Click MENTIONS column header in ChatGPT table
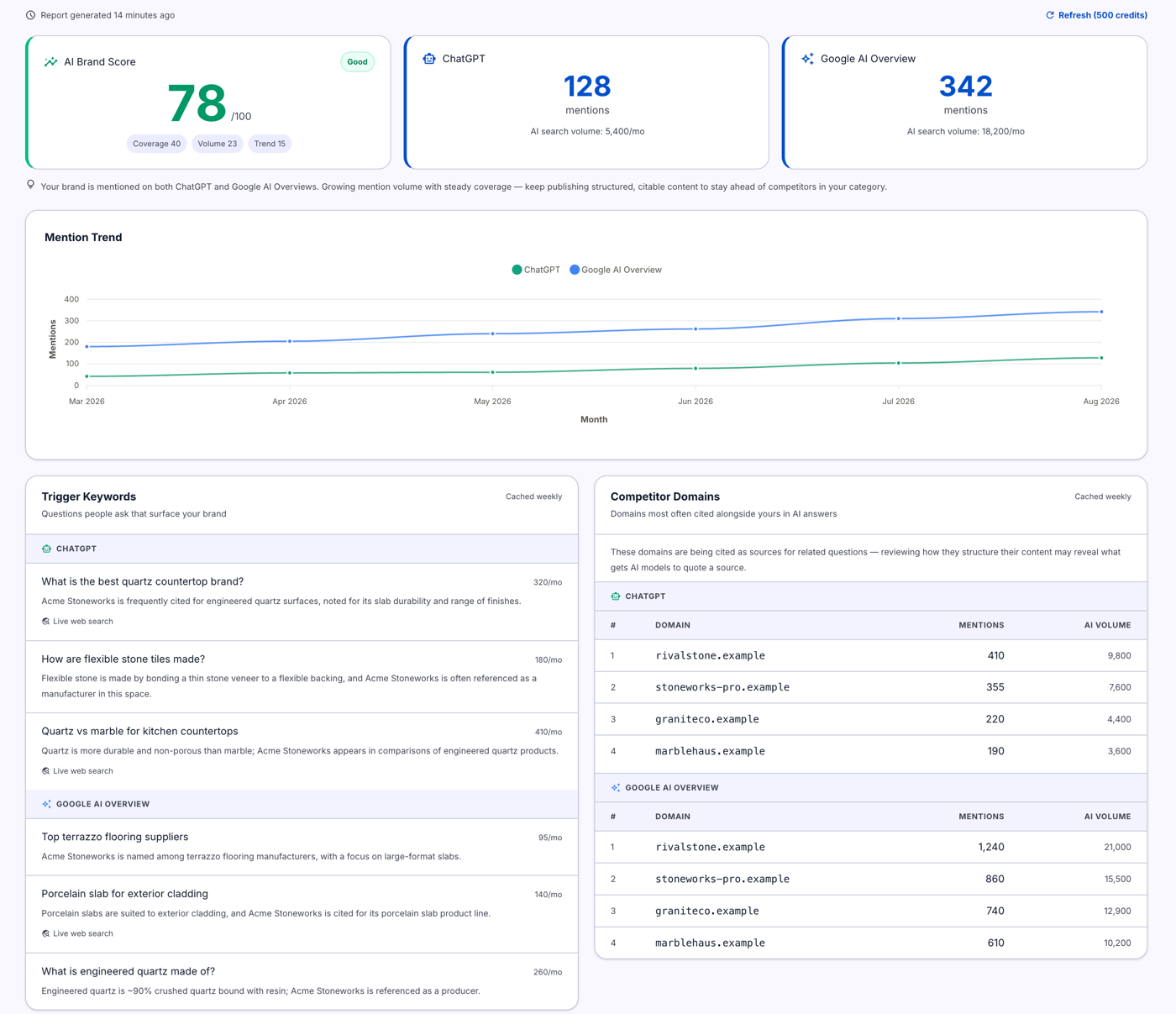 coord(981,625)
